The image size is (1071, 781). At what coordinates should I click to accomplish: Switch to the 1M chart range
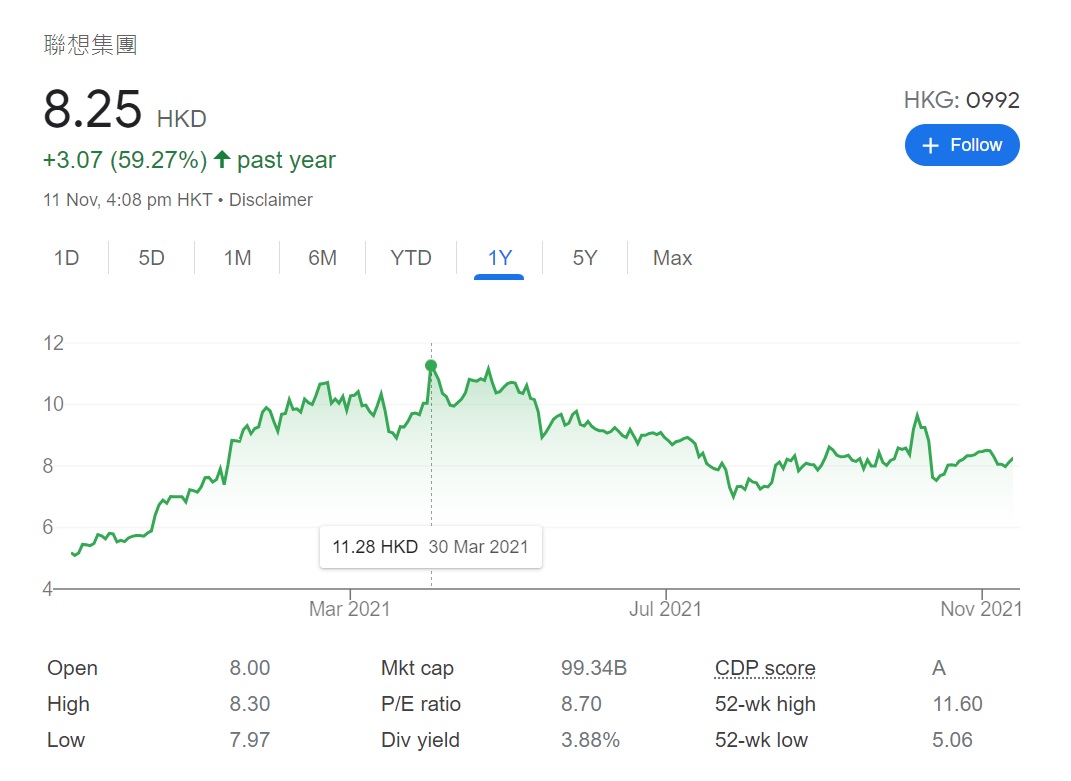[237, 258]
